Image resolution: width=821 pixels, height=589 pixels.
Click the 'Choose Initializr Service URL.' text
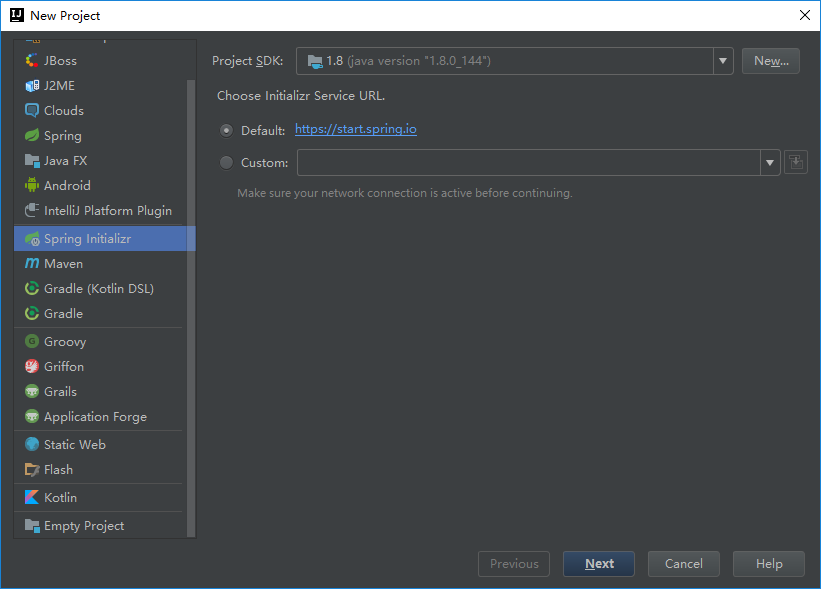pyautogui.click(x=301, y=96)
